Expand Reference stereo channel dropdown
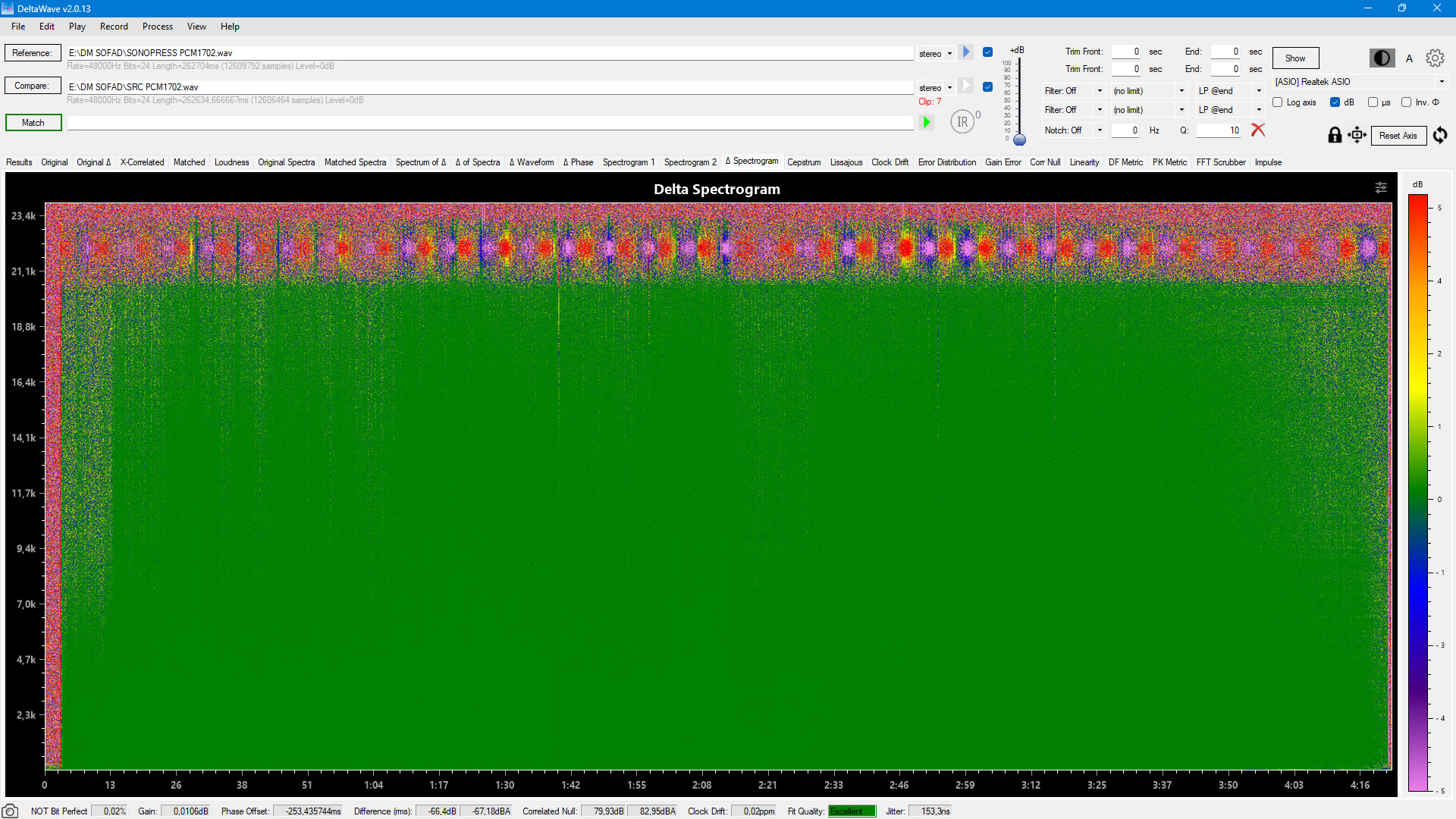The width and height of the screenshot is (1456, 819). (x=949, y=54)
